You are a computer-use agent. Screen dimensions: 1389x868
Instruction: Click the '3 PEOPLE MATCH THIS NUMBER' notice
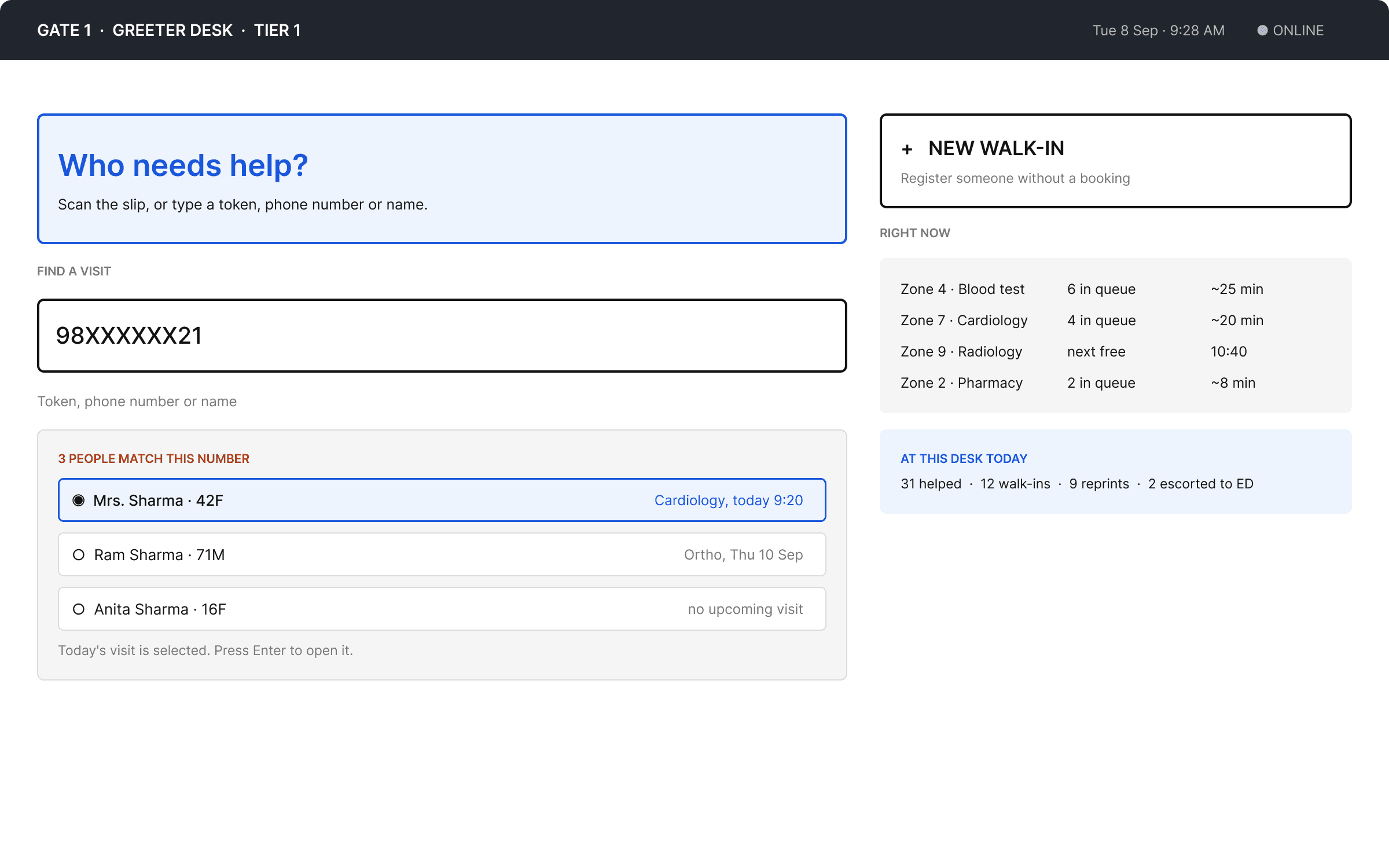tap(153, 458)
